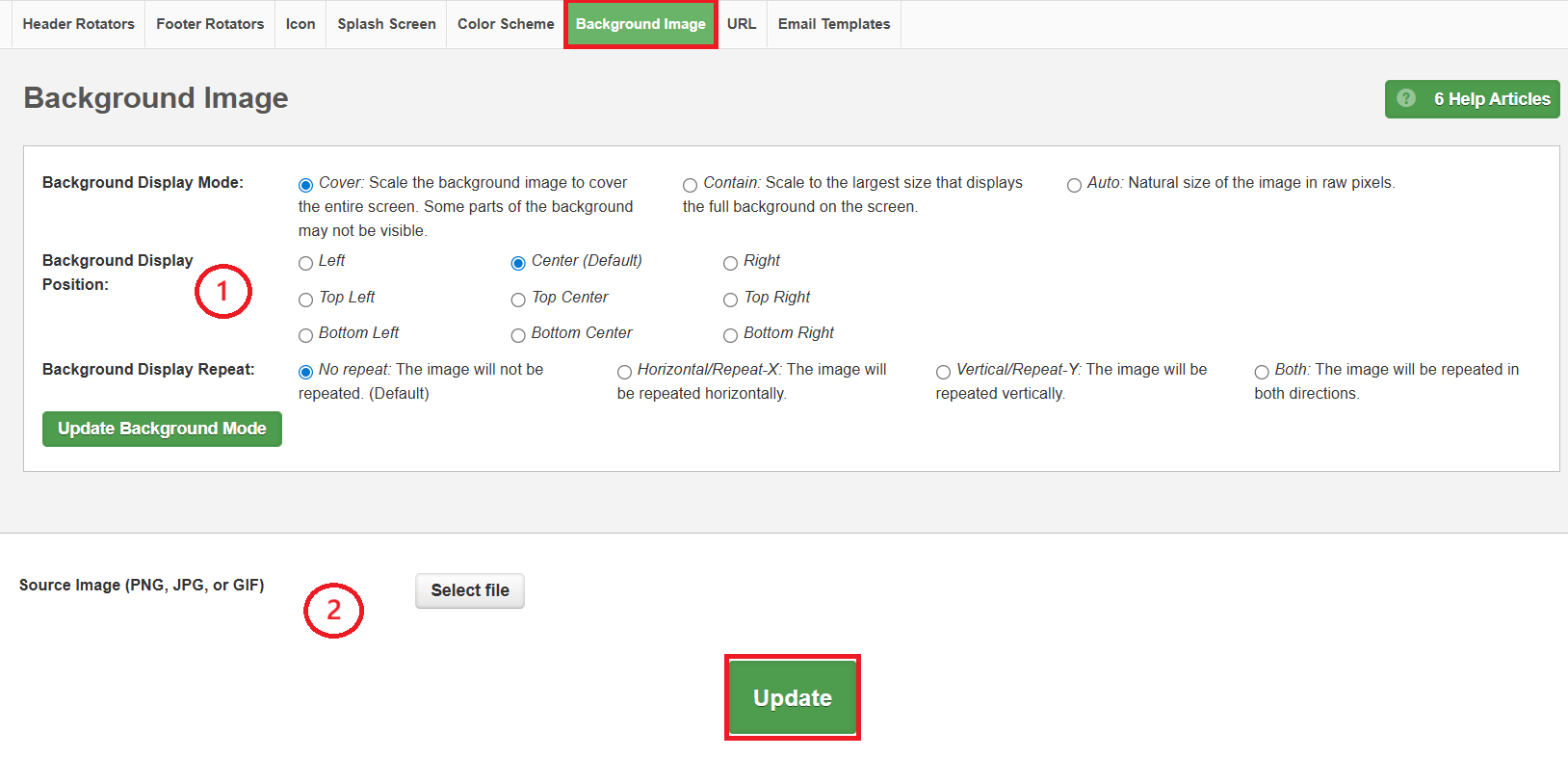Screen dimensions: 1568x758
Task: Open the Icon tab
Action: (x=301, y=24)
